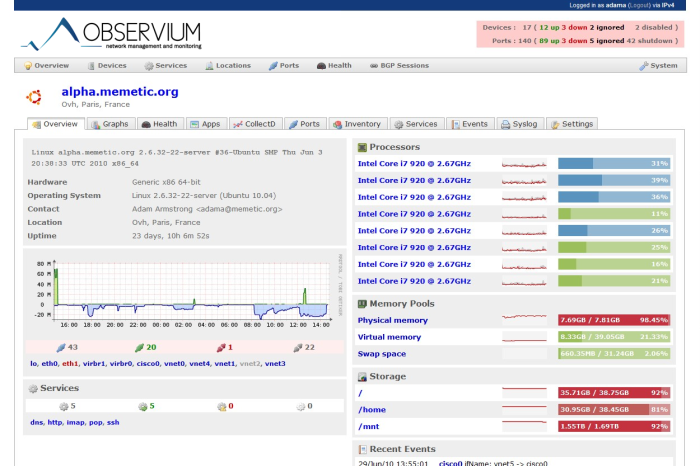Open the Health menu in top navigation bar
Viewport: 700px width, 466px height.
[334, 66]
